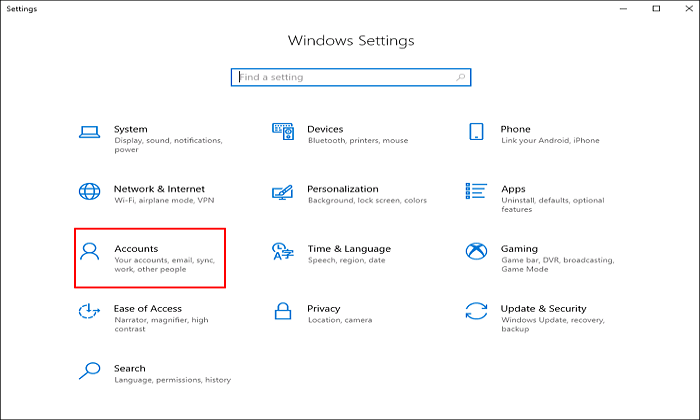Select the Privacy title
The height and width of the screenshot is (420, 700).
[324, 308]
